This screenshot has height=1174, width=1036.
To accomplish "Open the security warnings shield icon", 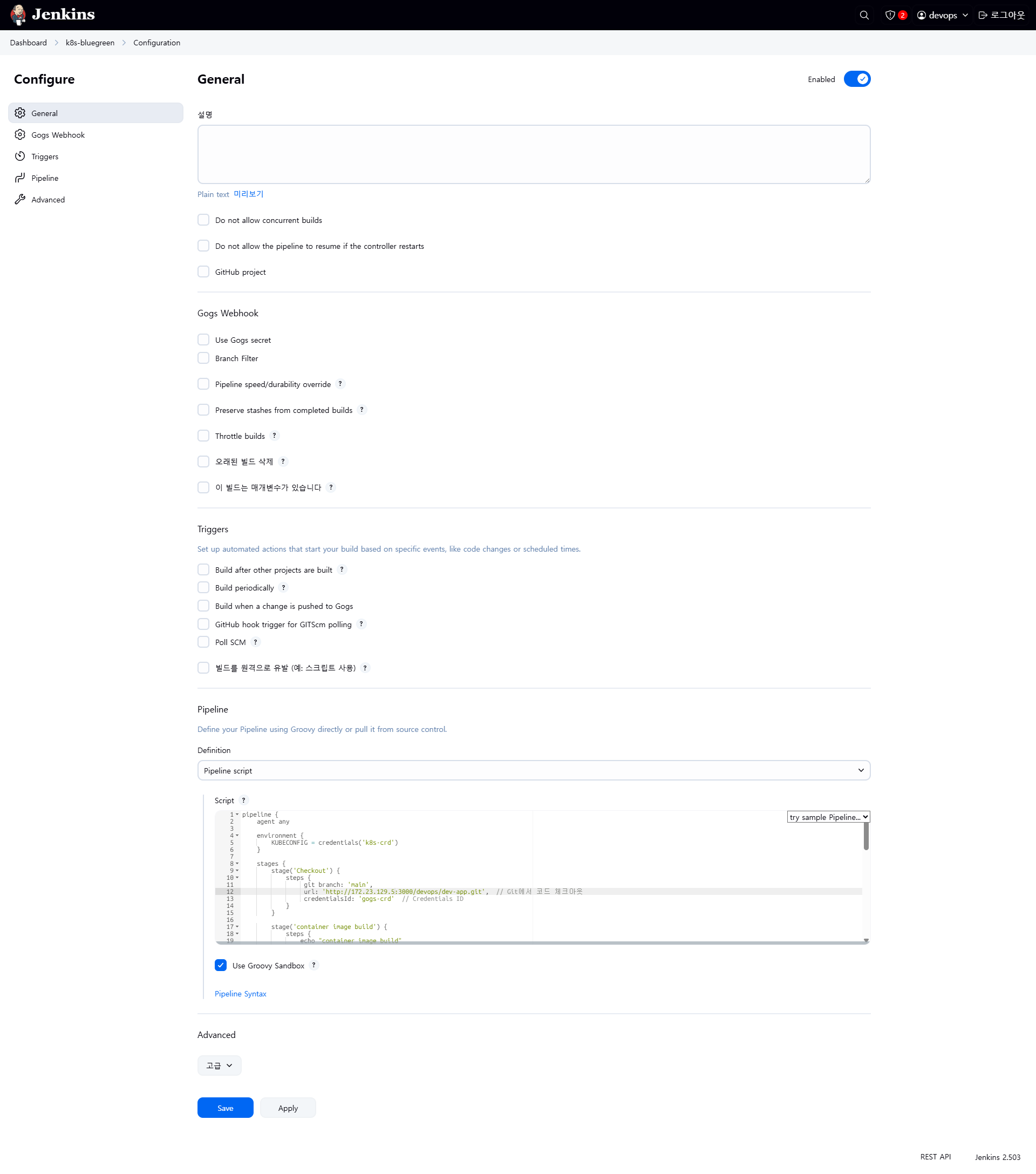I will click(890, 16).
